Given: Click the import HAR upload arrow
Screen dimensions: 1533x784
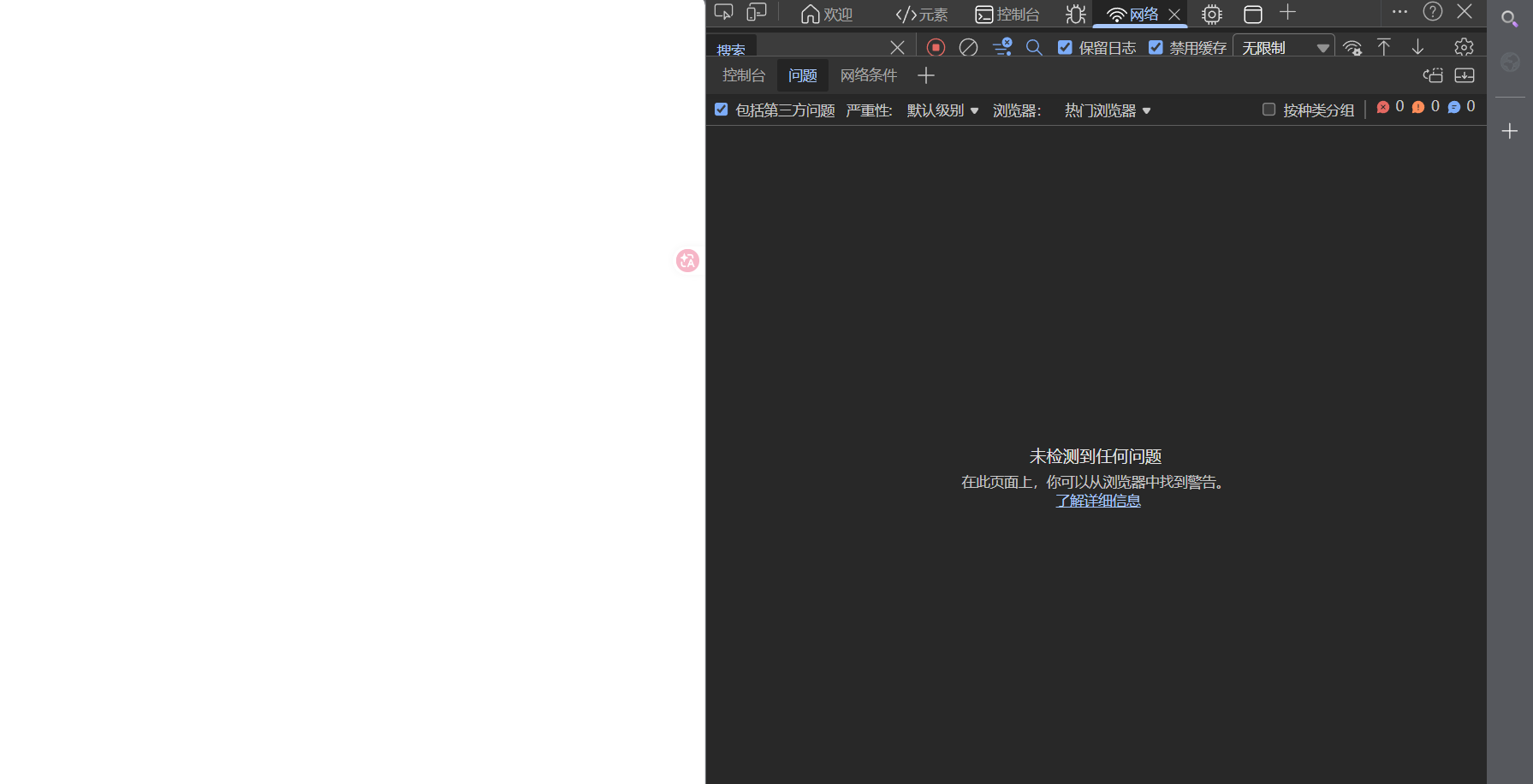Looking at the screenshot, I should (1383, 48).
